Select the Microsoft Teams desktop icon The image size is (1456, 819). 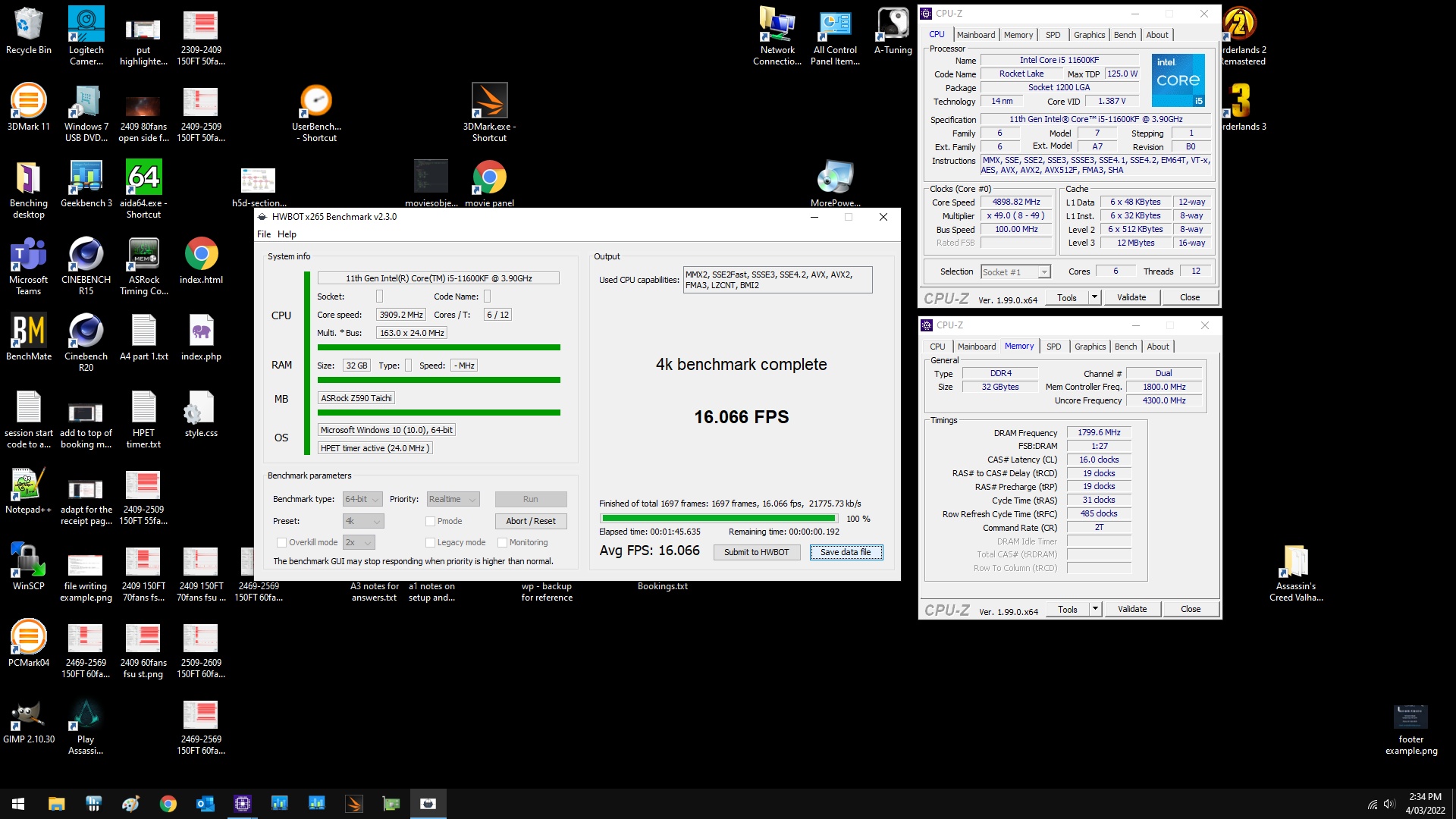coord(29,266)
